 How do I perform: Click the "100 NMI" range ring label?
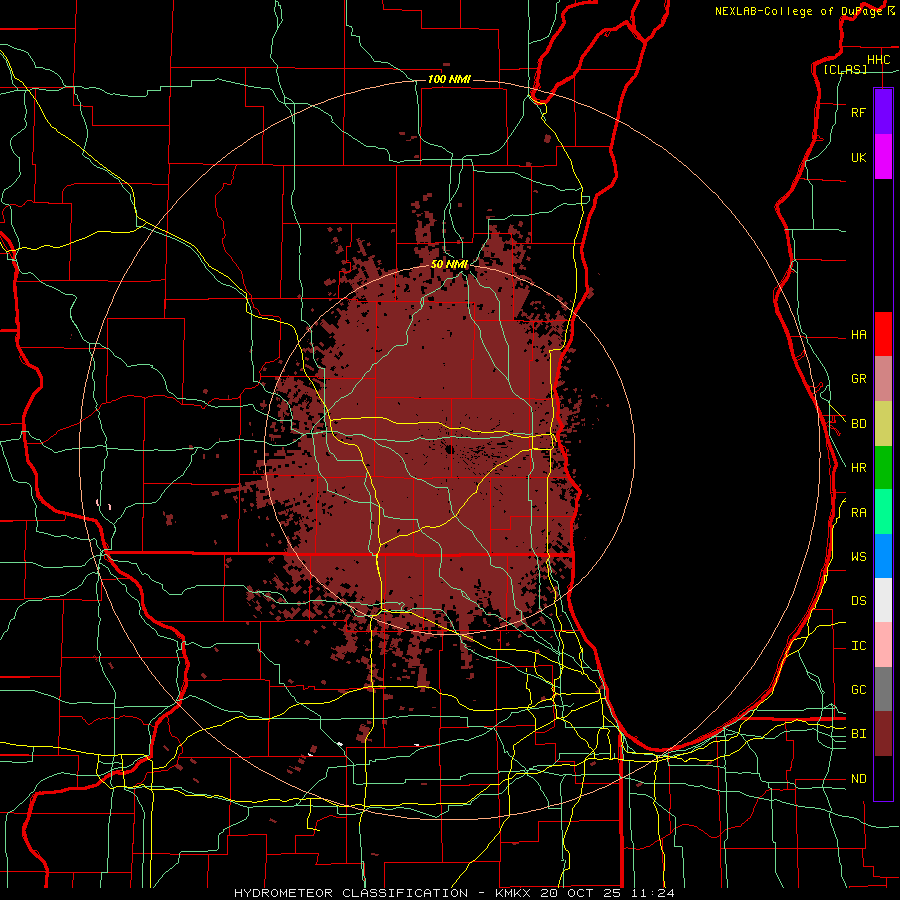click(449, 79)
